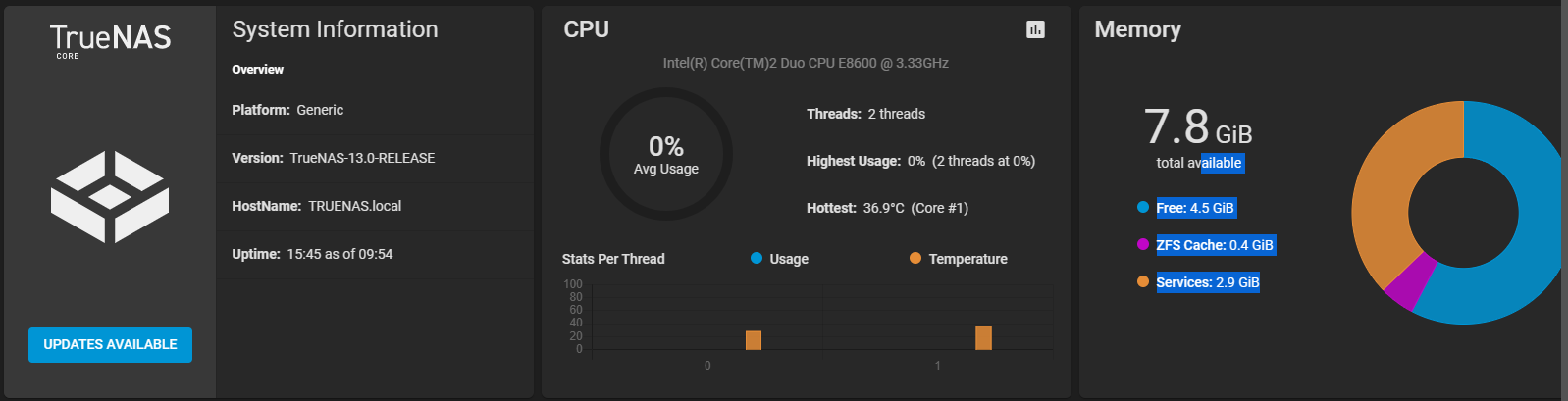
Task: Select the ZFS Cache: 0.4 GiB label
Action: tap(1215, 245)
